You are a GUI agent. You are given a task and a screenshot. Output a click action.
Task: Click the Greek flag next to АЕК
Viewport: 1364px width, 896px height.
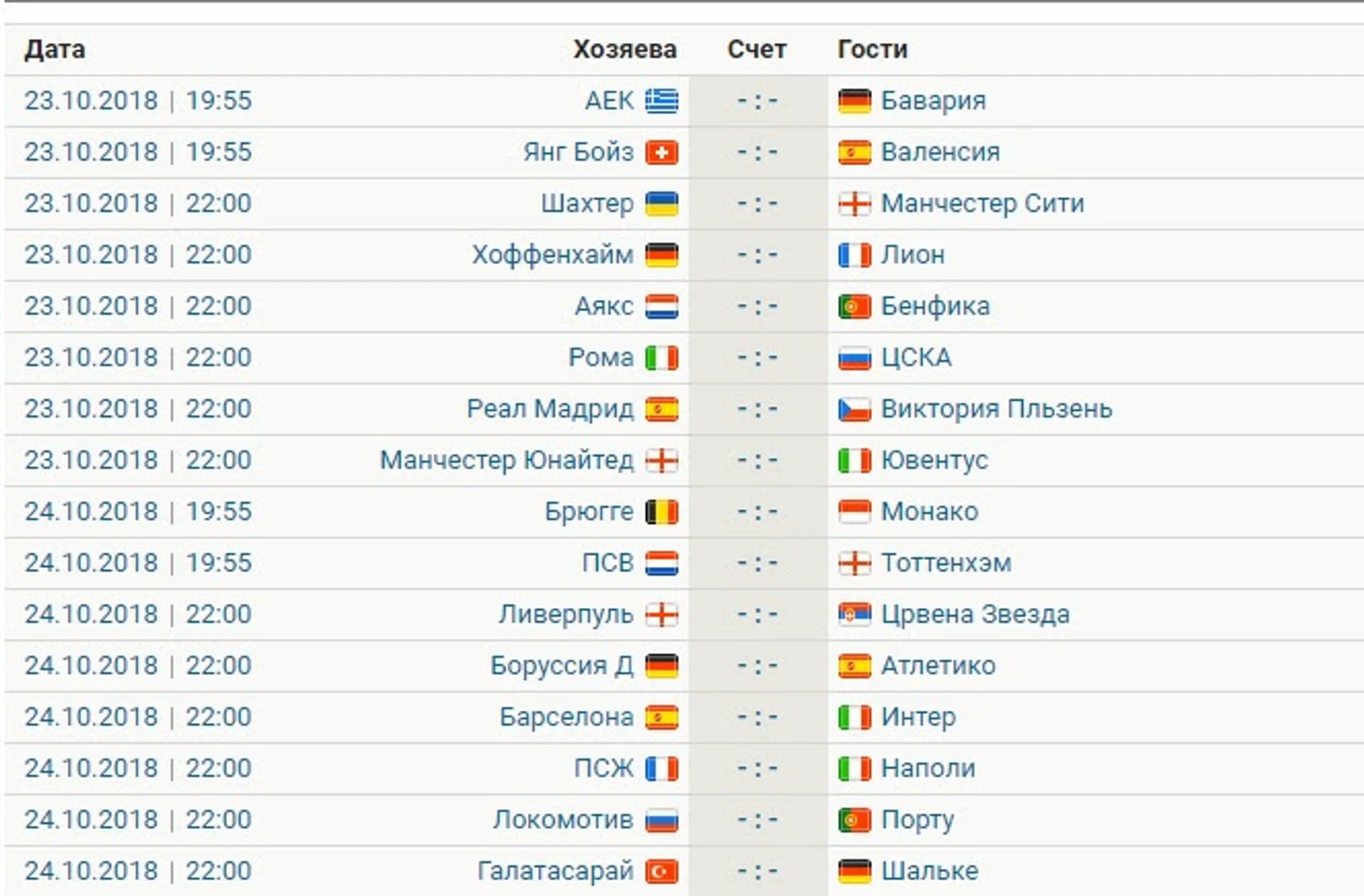(x=661, y=100)
